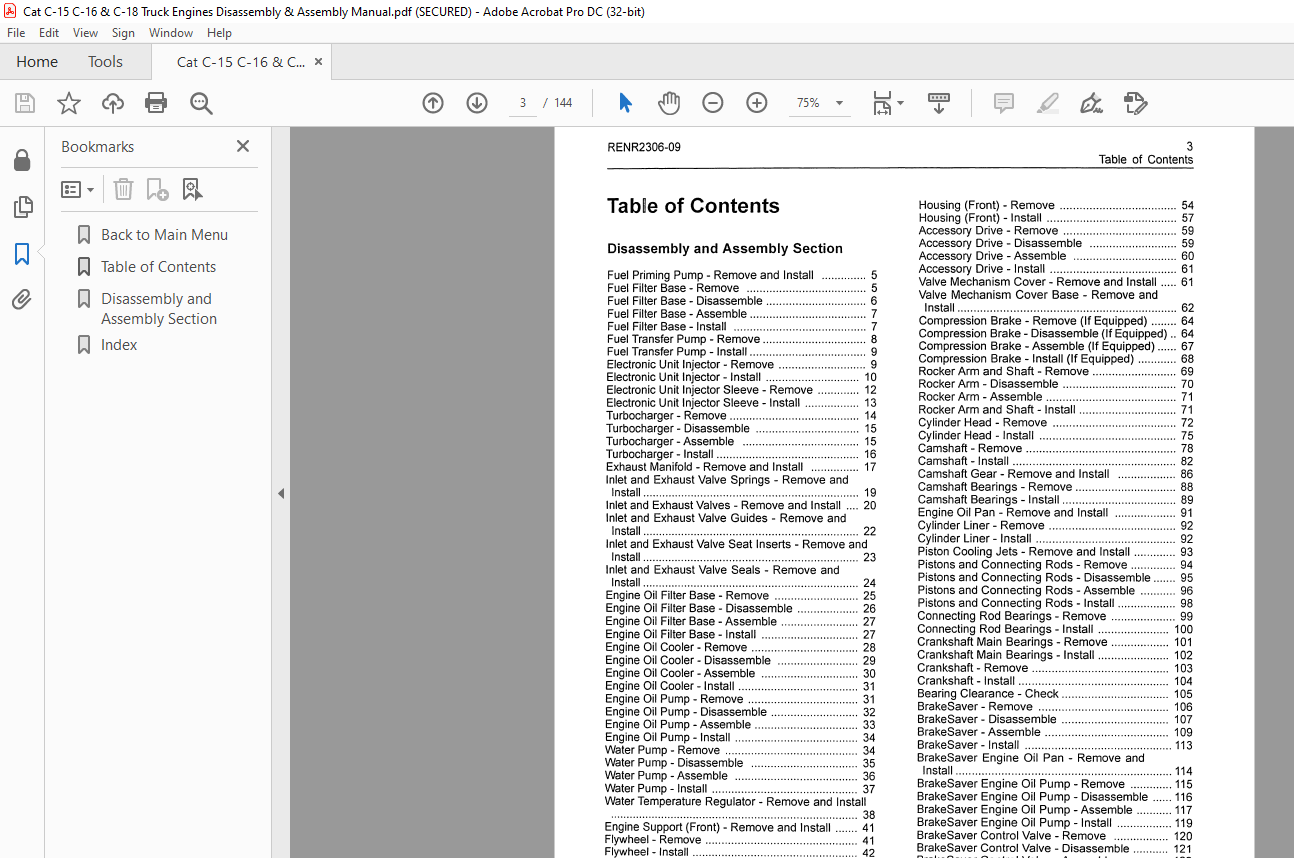Collapse the navigation pane arrow
Screen dimensions: 1294x858
pyautogui.click(x=281, y=493)
